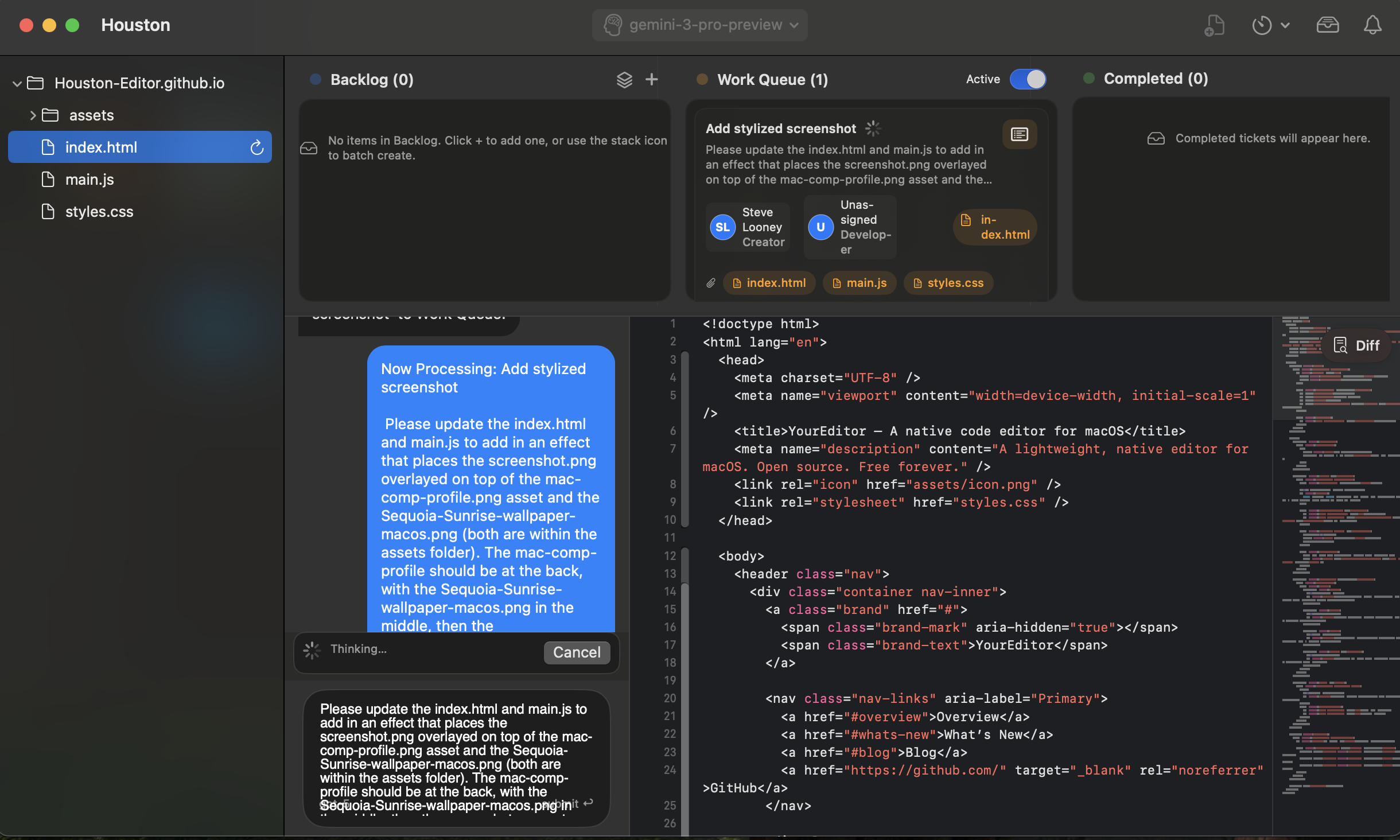Open the inbox tray icon in the titlebar
Screen dimensions: 1400x840
click(x=1328, y=25)
